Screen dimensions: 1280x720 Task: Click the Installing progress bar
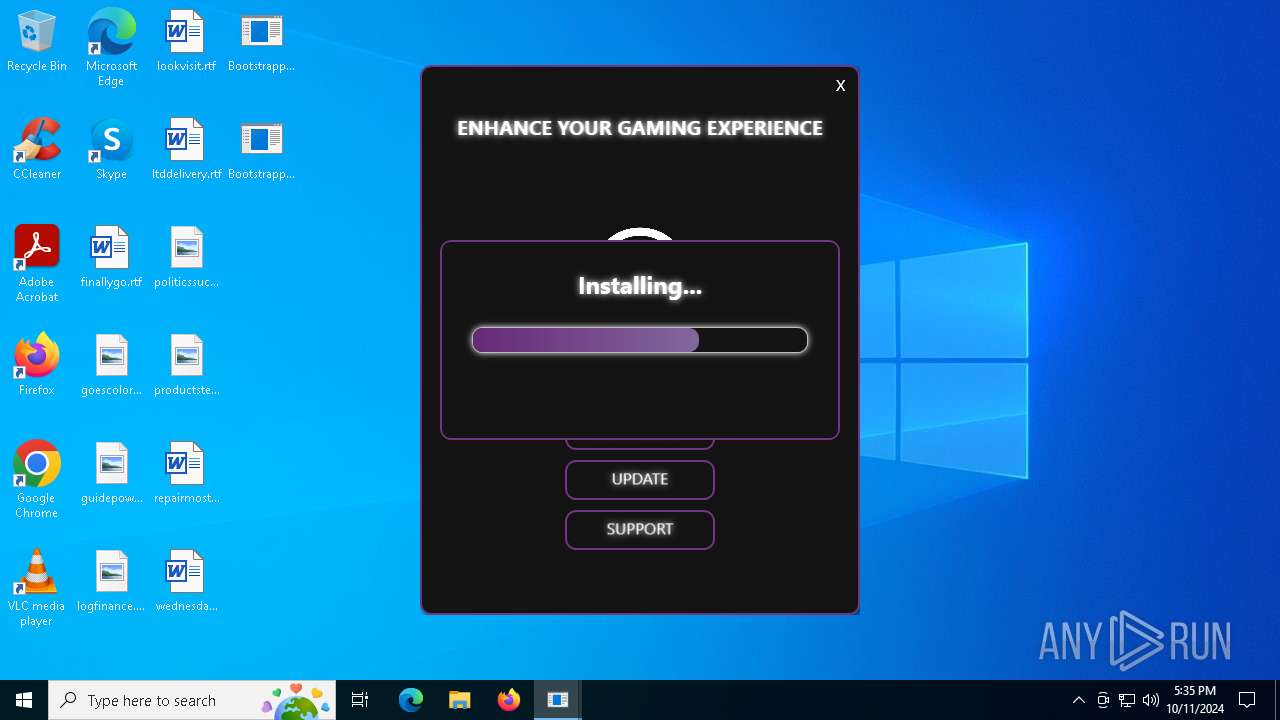click(640, 340)
